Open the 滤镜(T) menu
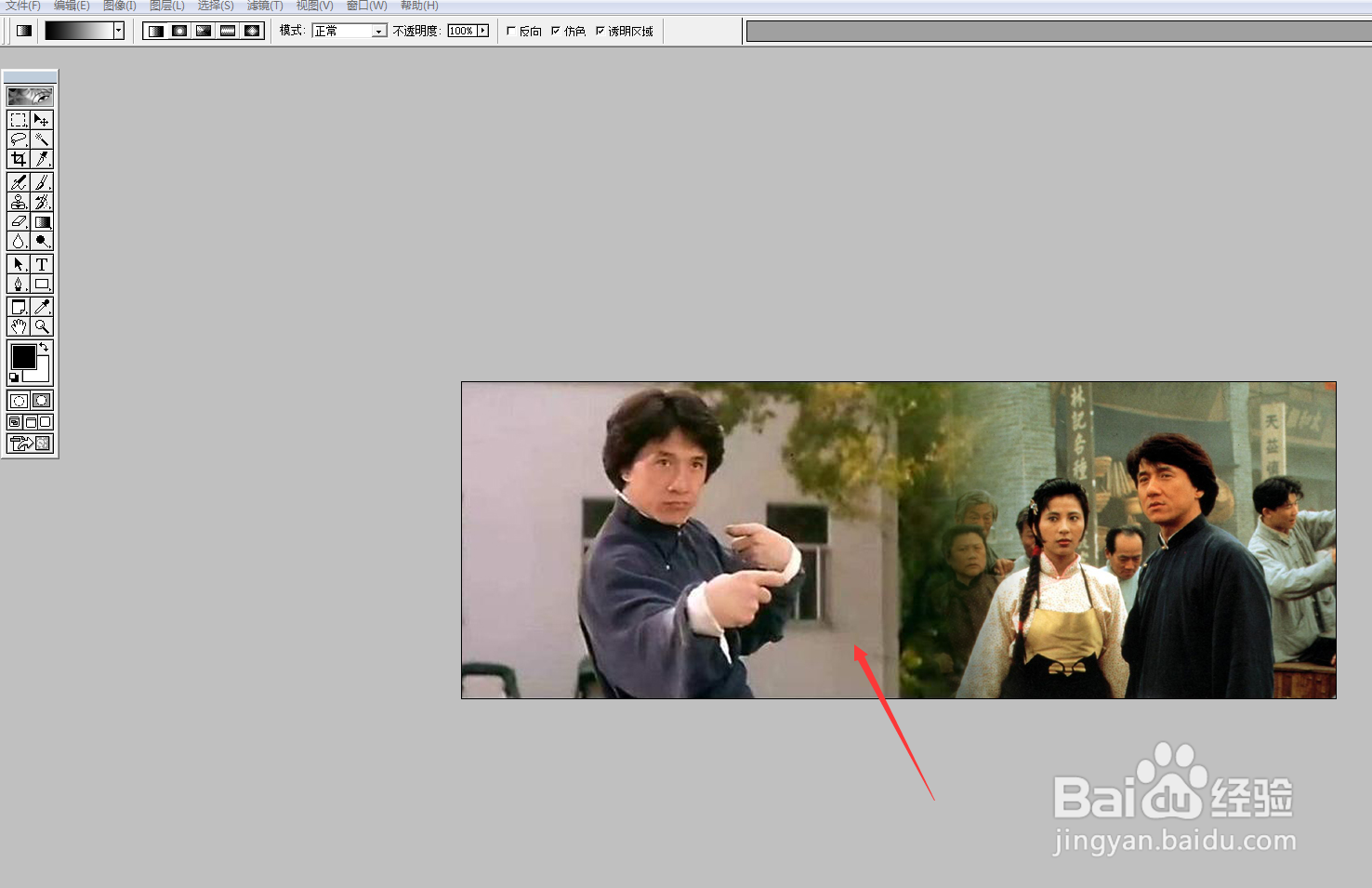Viewport: 1372px width, 888px height. coord(265,6)
